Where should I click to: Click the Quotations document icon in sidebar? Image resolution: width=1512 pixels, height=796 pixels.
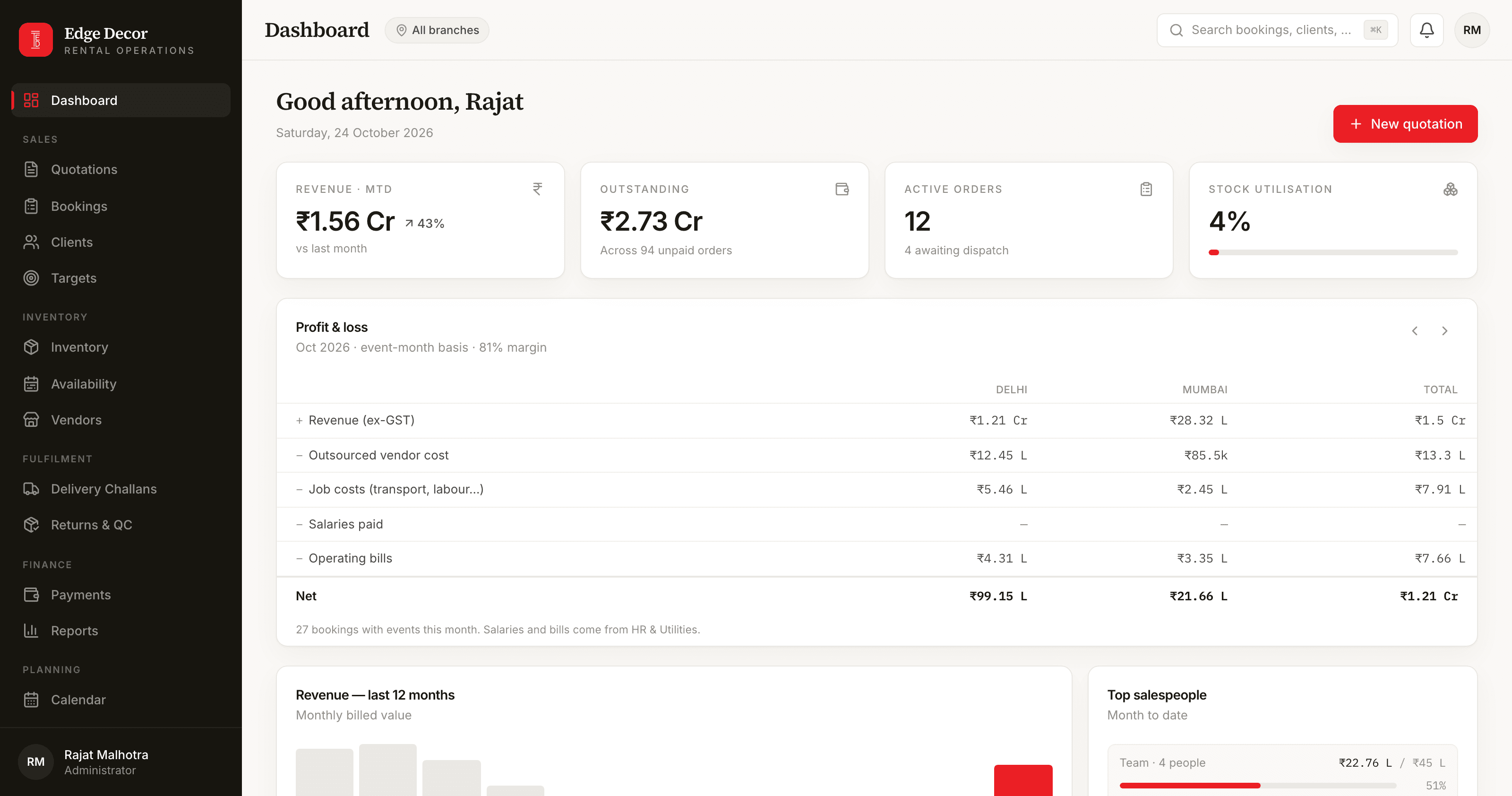(x=31, y=170)
